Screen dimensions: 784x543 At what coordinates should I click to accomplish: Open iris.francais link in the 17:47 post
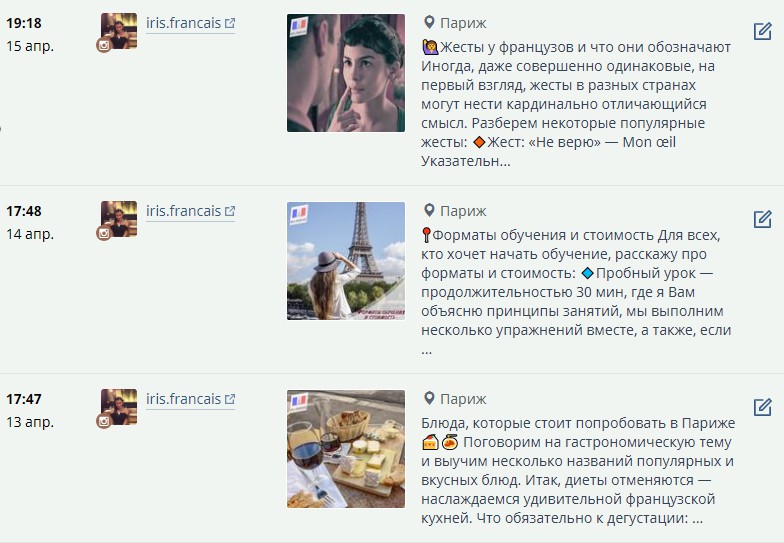184,399
